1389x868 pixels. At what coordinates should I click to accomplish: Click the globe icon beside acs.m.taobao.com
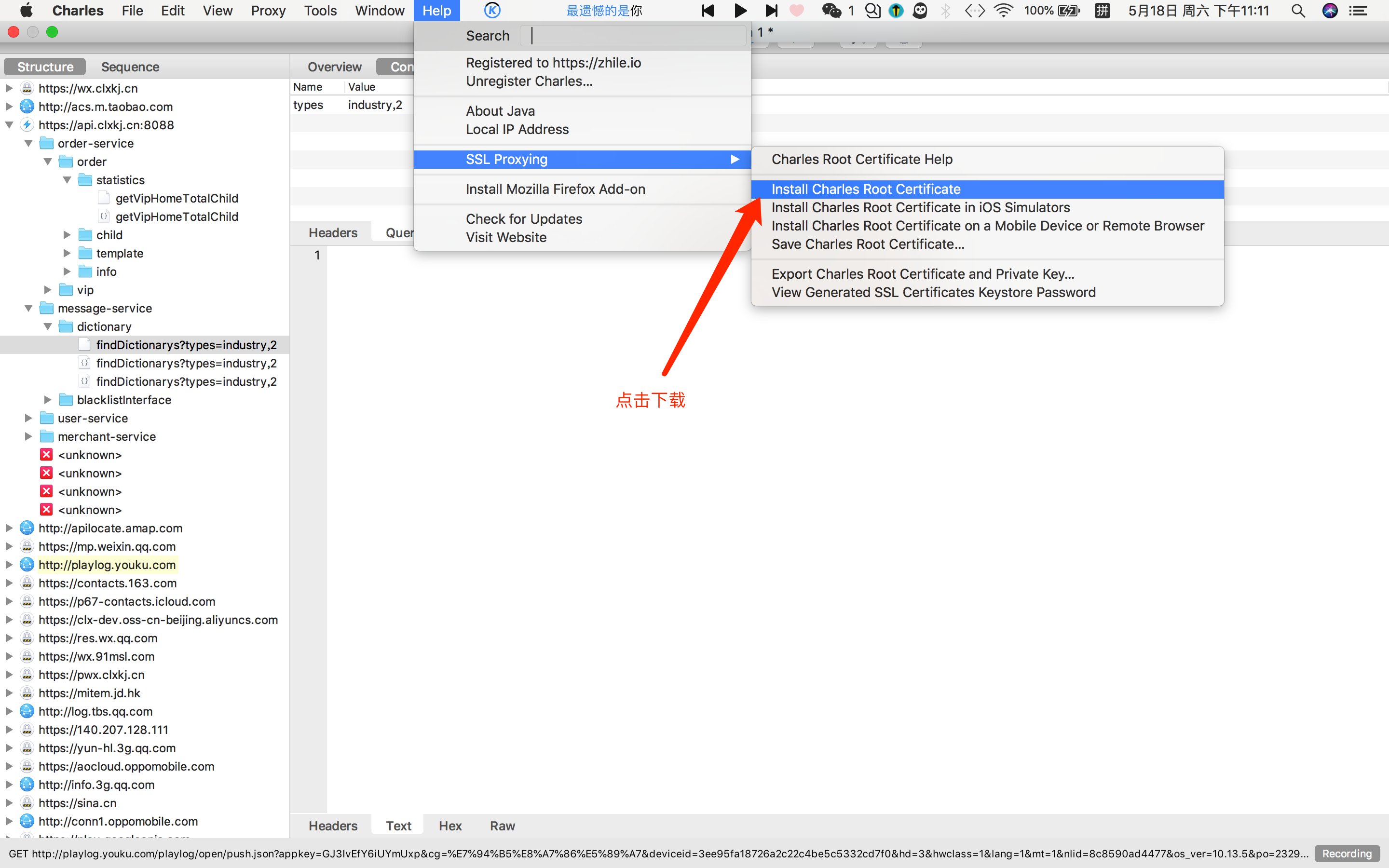coord(27,106)
